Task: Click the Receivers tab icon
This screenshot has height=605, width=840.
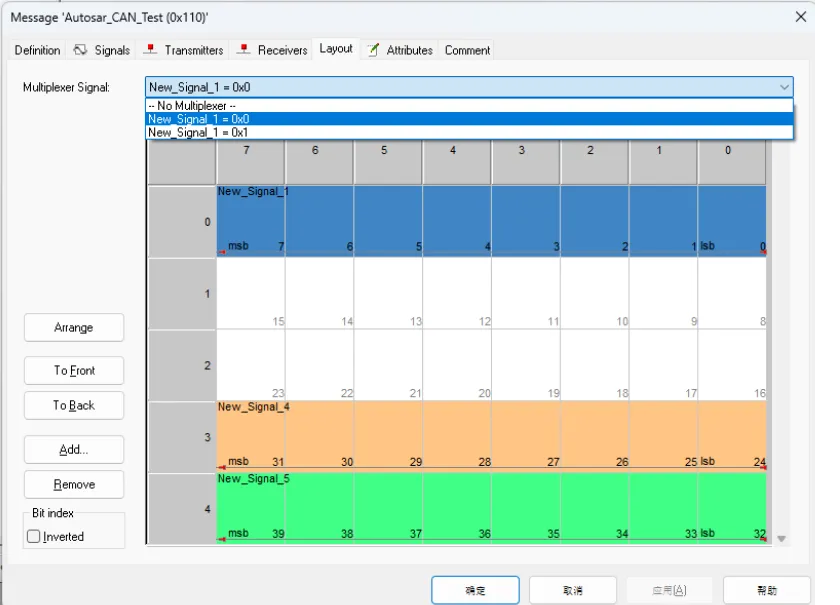Action: coord(243,50)
